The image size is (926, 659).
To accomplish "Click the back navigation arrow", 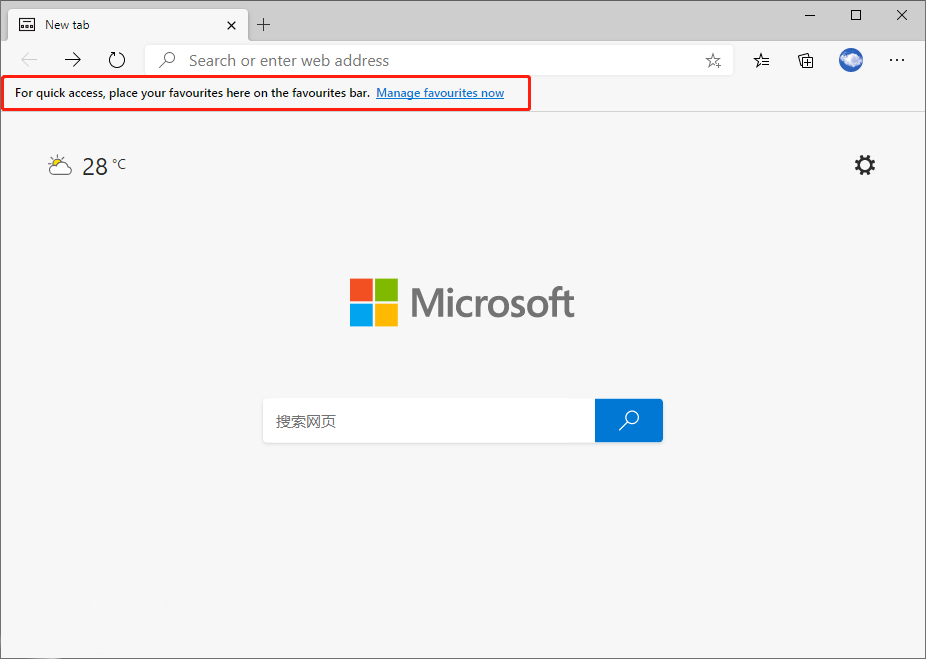I will [29, 60].
